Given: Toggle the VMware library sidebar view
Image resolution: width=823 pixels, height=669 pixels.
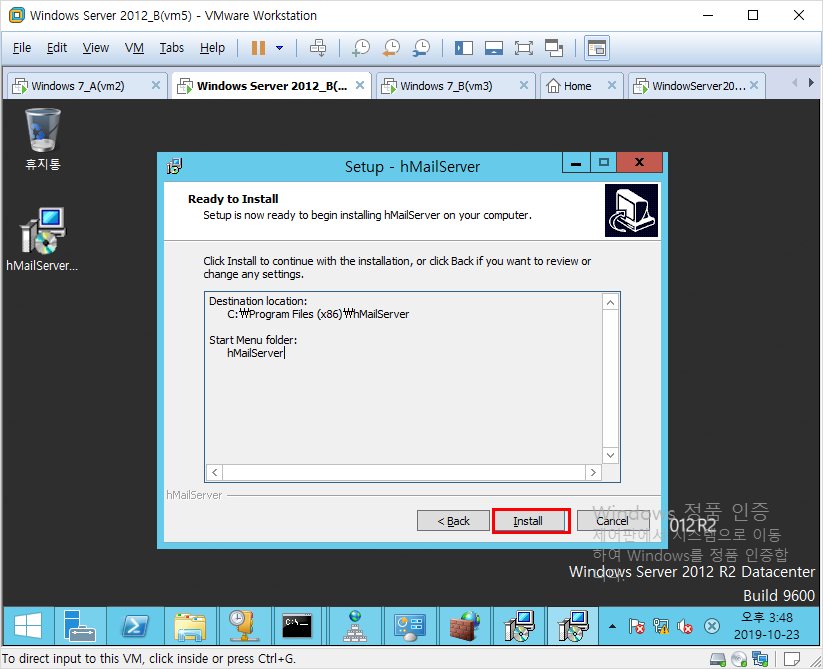Looking at the screenshot, I should click(x=464, y=48).
